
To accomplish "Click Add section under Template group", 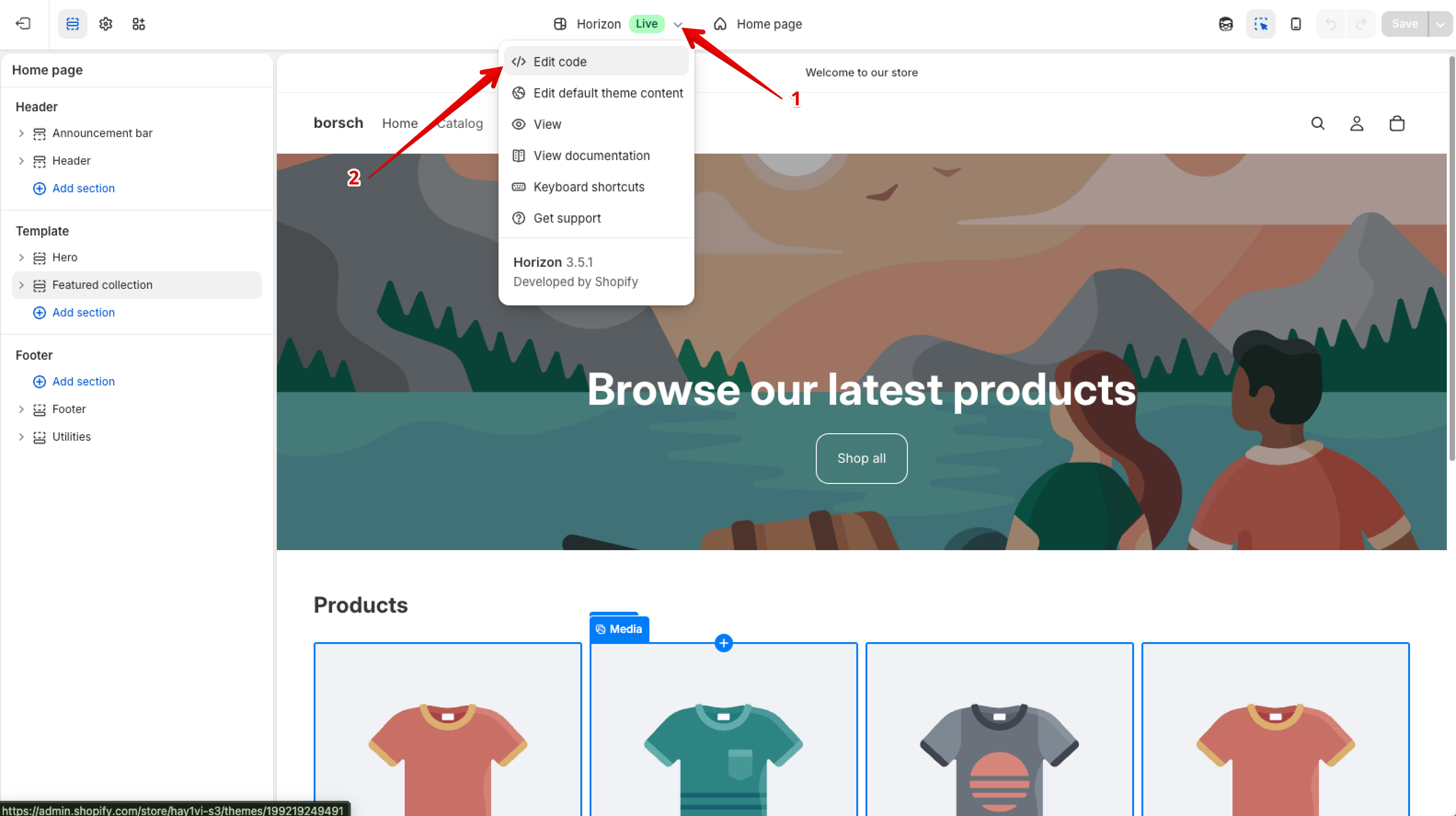I will 74,312.
